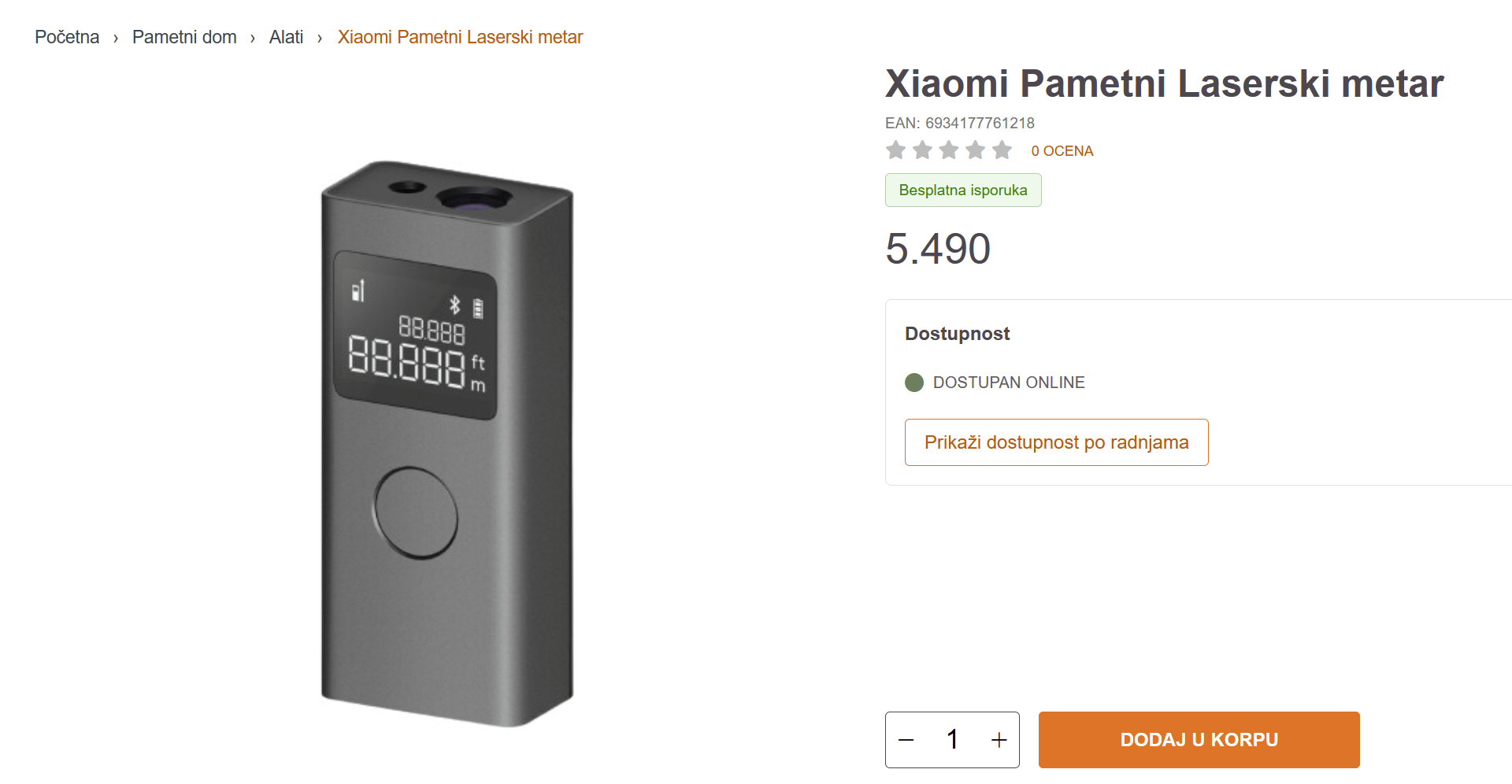This screenshot has width=1512, height=784.
Task: Click the fourth rating star
Action: [976, 150]
